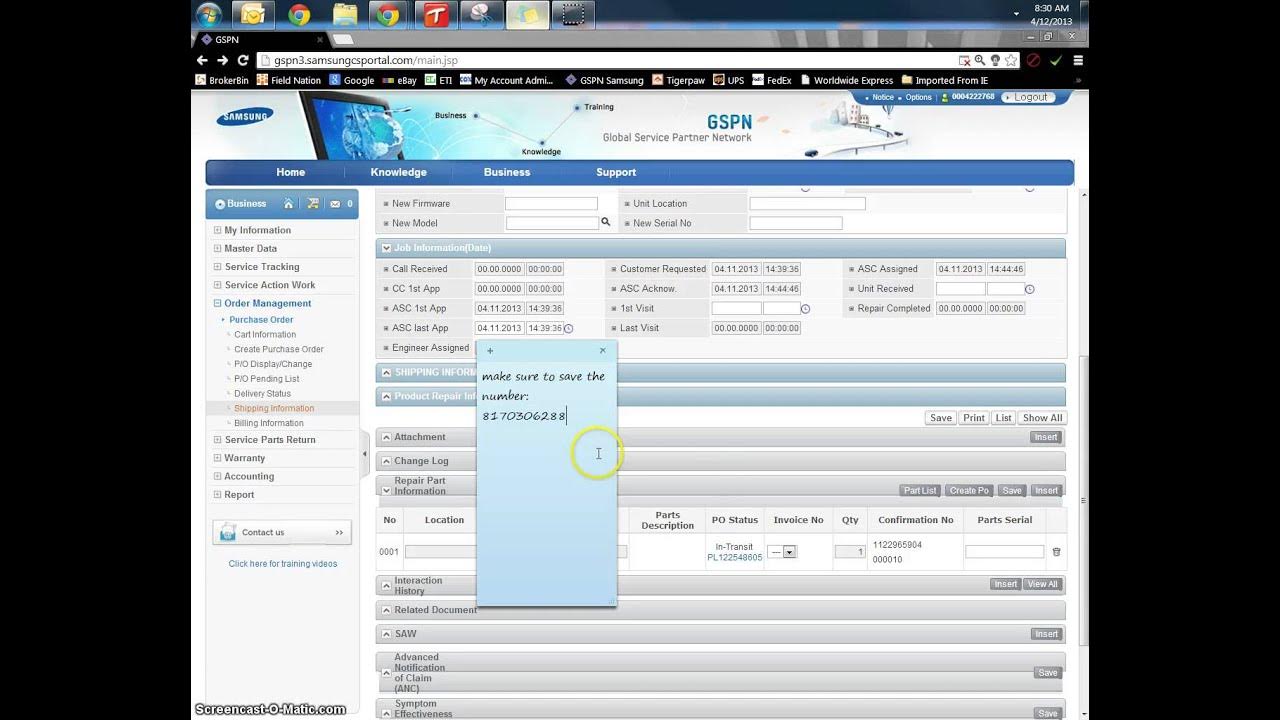Click the red blocked extension icon
Image resolution: width=1280 pixels, height=720 pixels.
[1033, 60]
